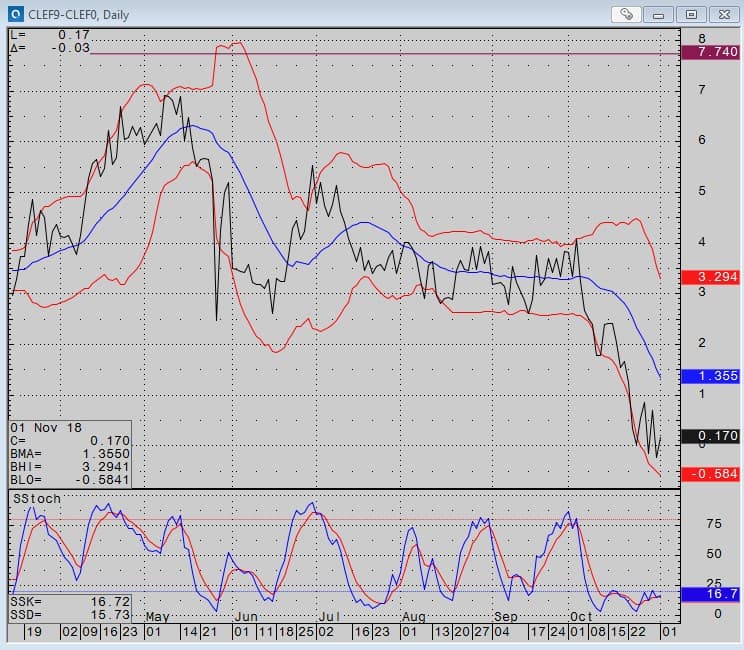Click the SStoch study label
744x650 pixels.
pyautogui.click(x=37, y=498)
